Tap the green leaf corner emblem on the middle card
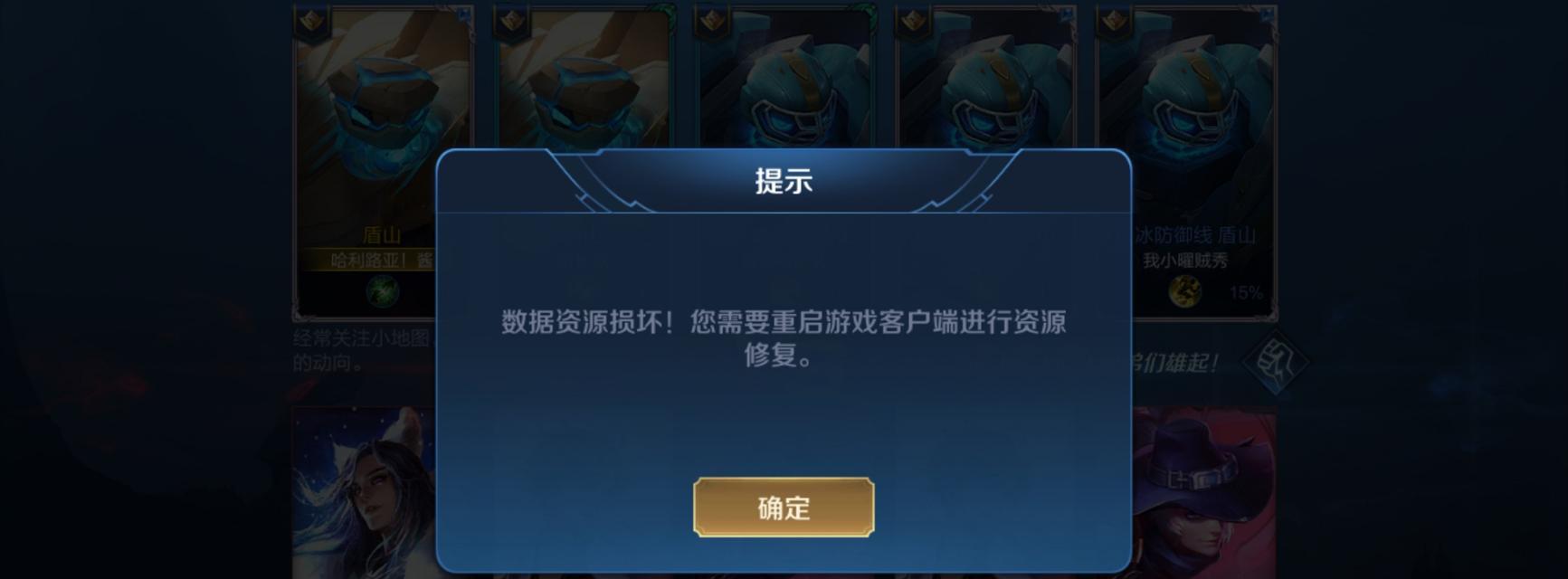Image resolution: width=1568 pixels, height=579 pixels. pyautogui.click(x=863, y=14)
